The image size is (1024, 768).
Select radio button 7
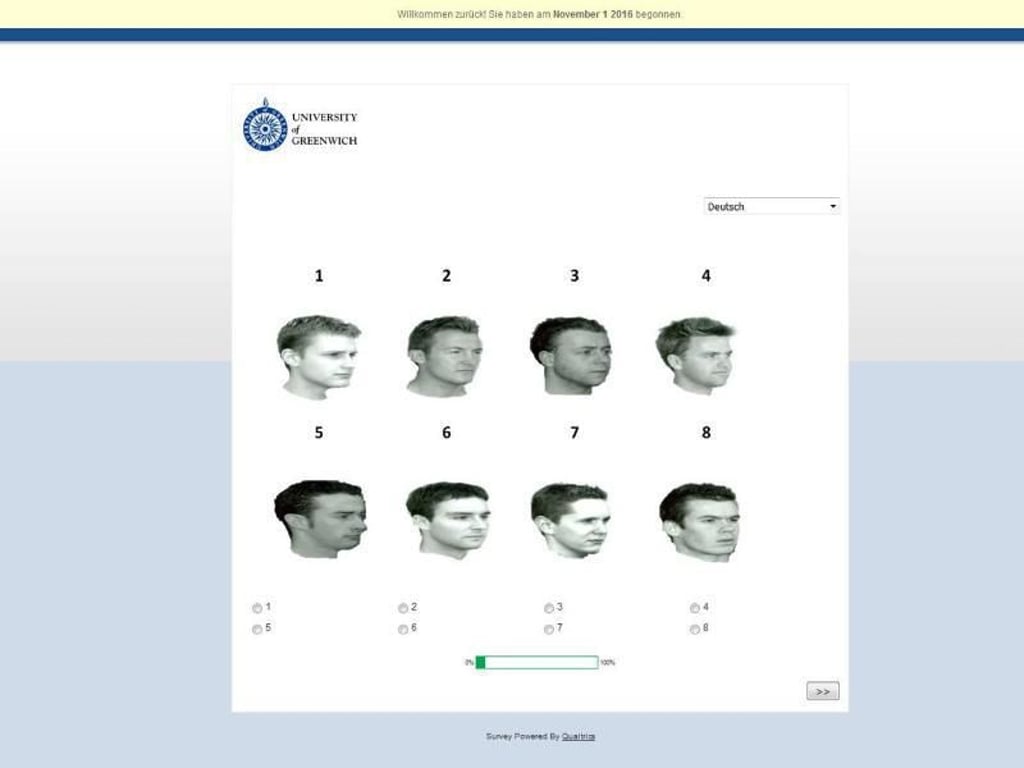(x=548, y=628)
